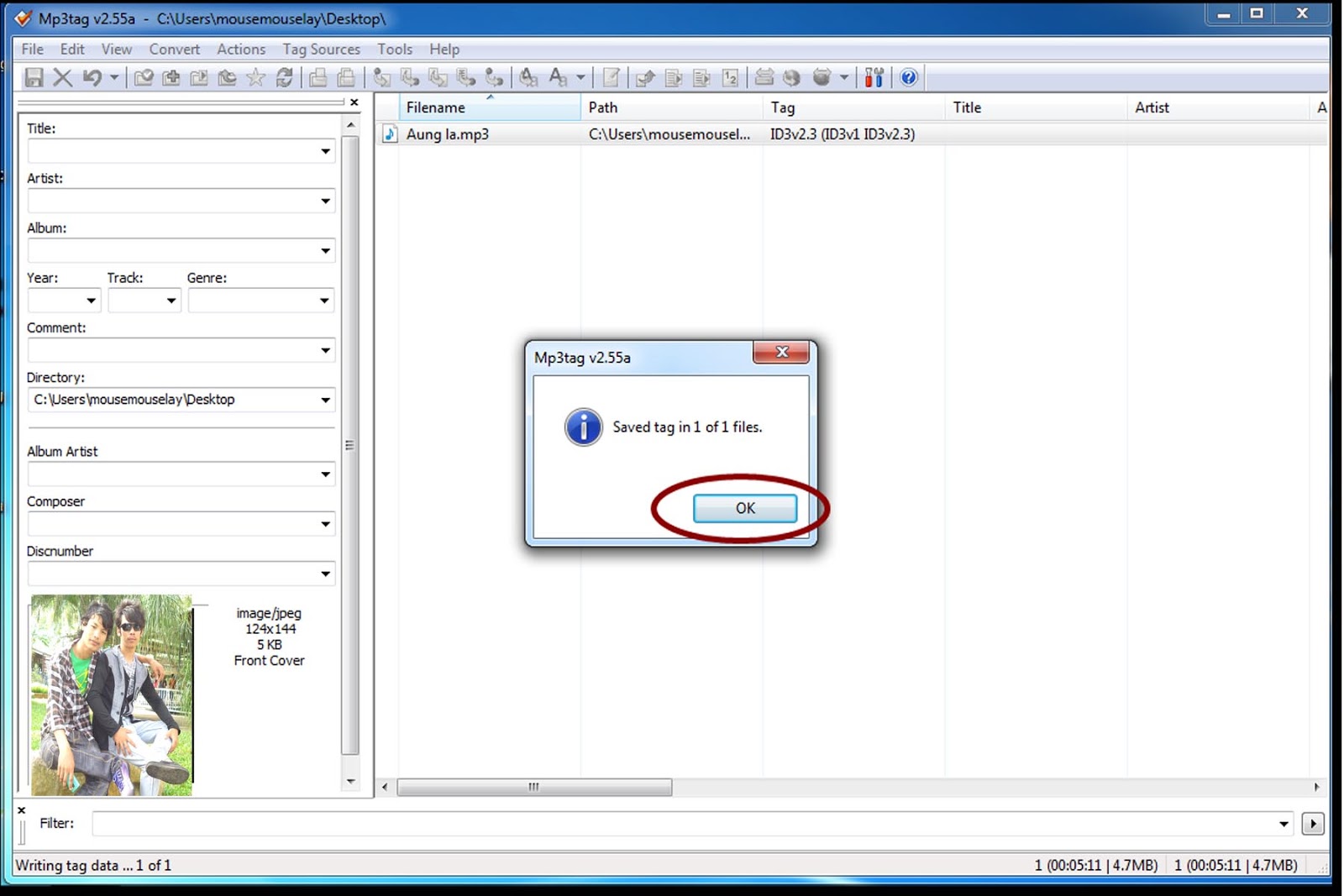Click the Actions icon in toolbar
This screenshot has height=896, width=1344.
click(528, 78)
